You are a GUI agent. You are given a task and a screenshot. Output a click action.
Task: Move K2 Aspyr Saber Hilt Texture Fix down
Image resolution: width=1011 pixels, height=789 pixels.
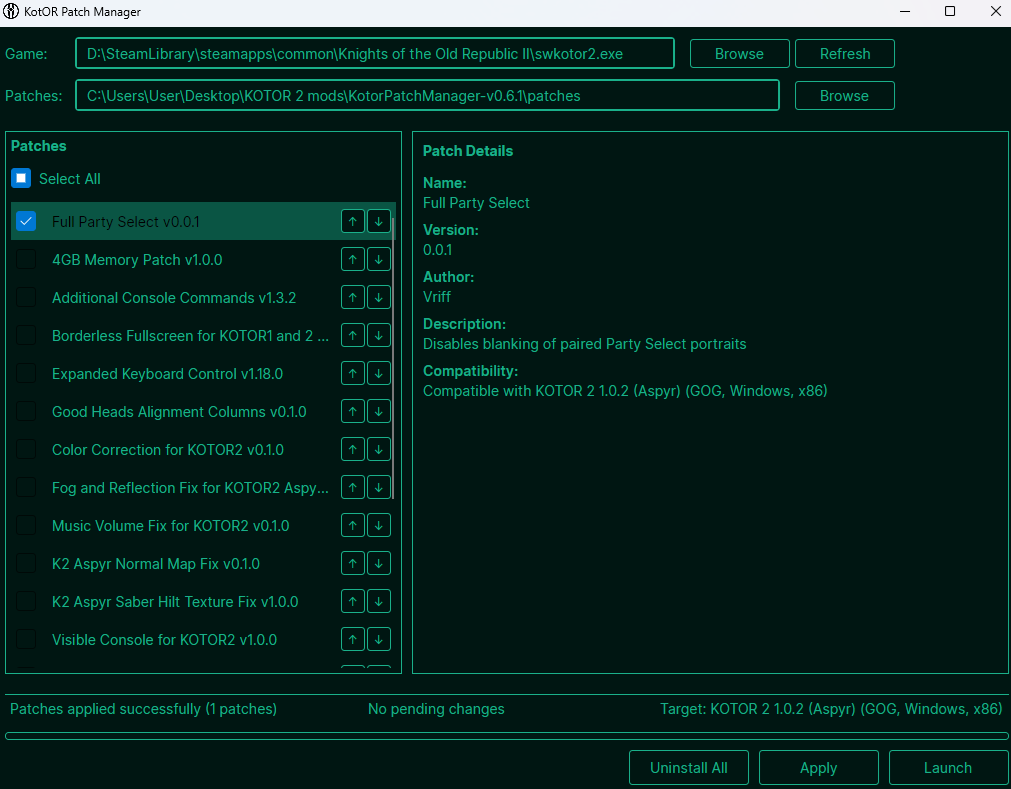tap(378, 601)
